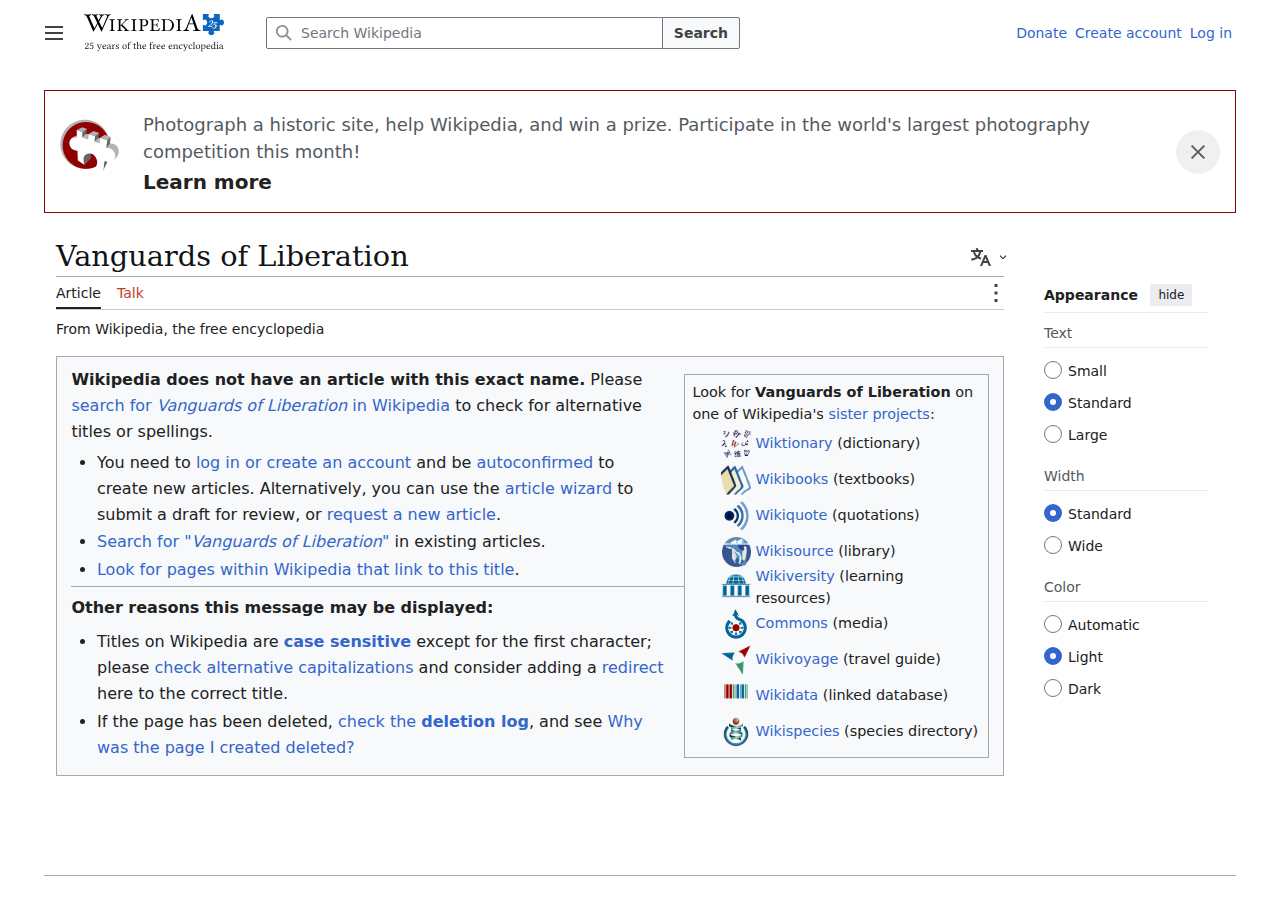Switch to the Article tab
This screenshot has width=1280, height=900.
tap(78, 293)
